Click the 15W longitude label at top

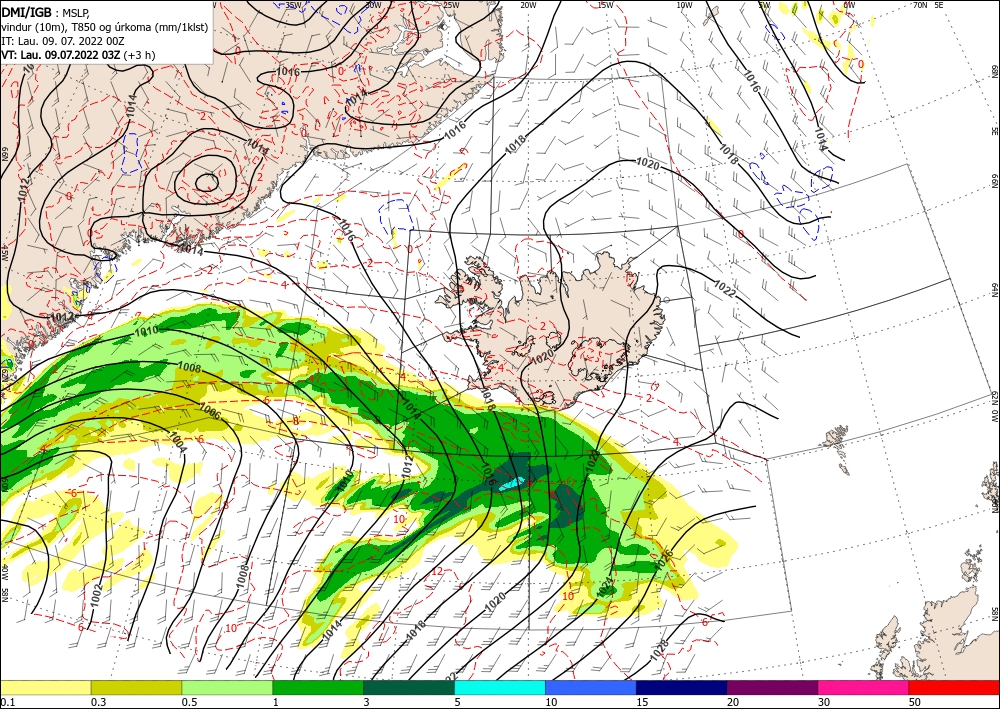(605, 5)
